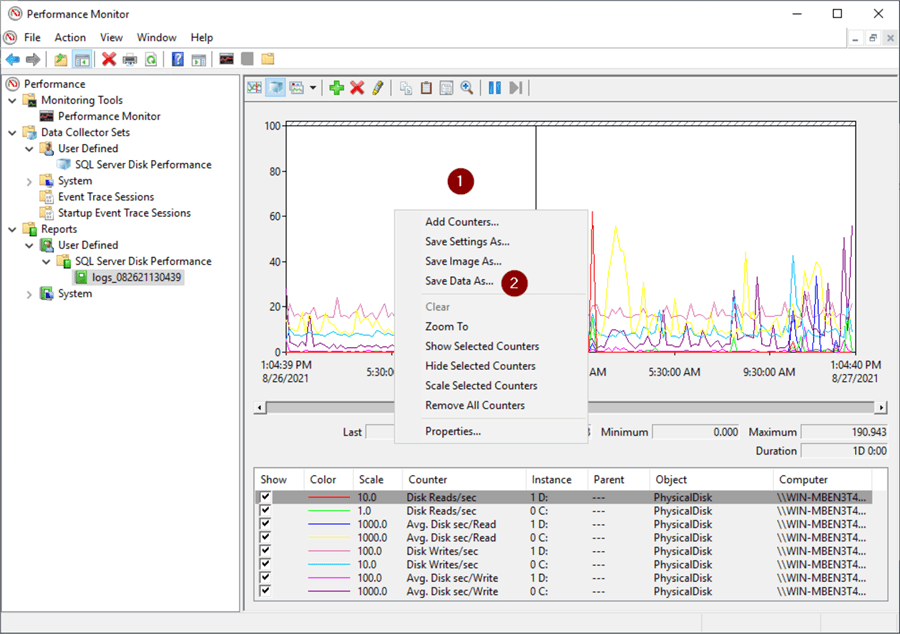Open the Action menu in menu bar
Viewport: 900px width, 634px height.
(70, 37)
